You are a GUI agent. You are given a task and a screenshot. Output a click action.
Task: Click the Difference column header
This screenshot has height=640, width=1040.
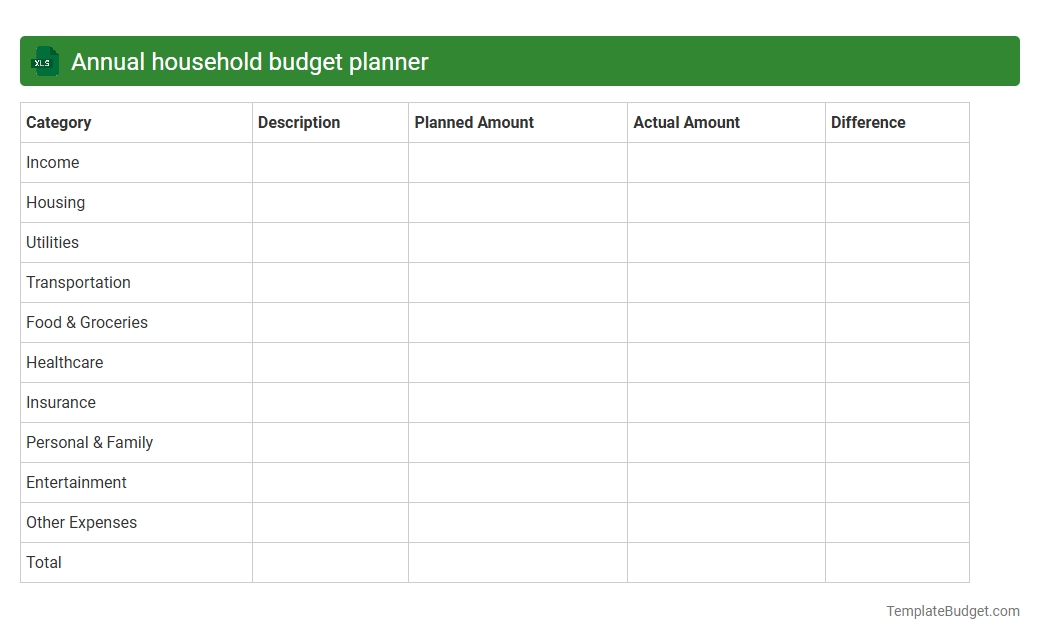pos(868,122)
